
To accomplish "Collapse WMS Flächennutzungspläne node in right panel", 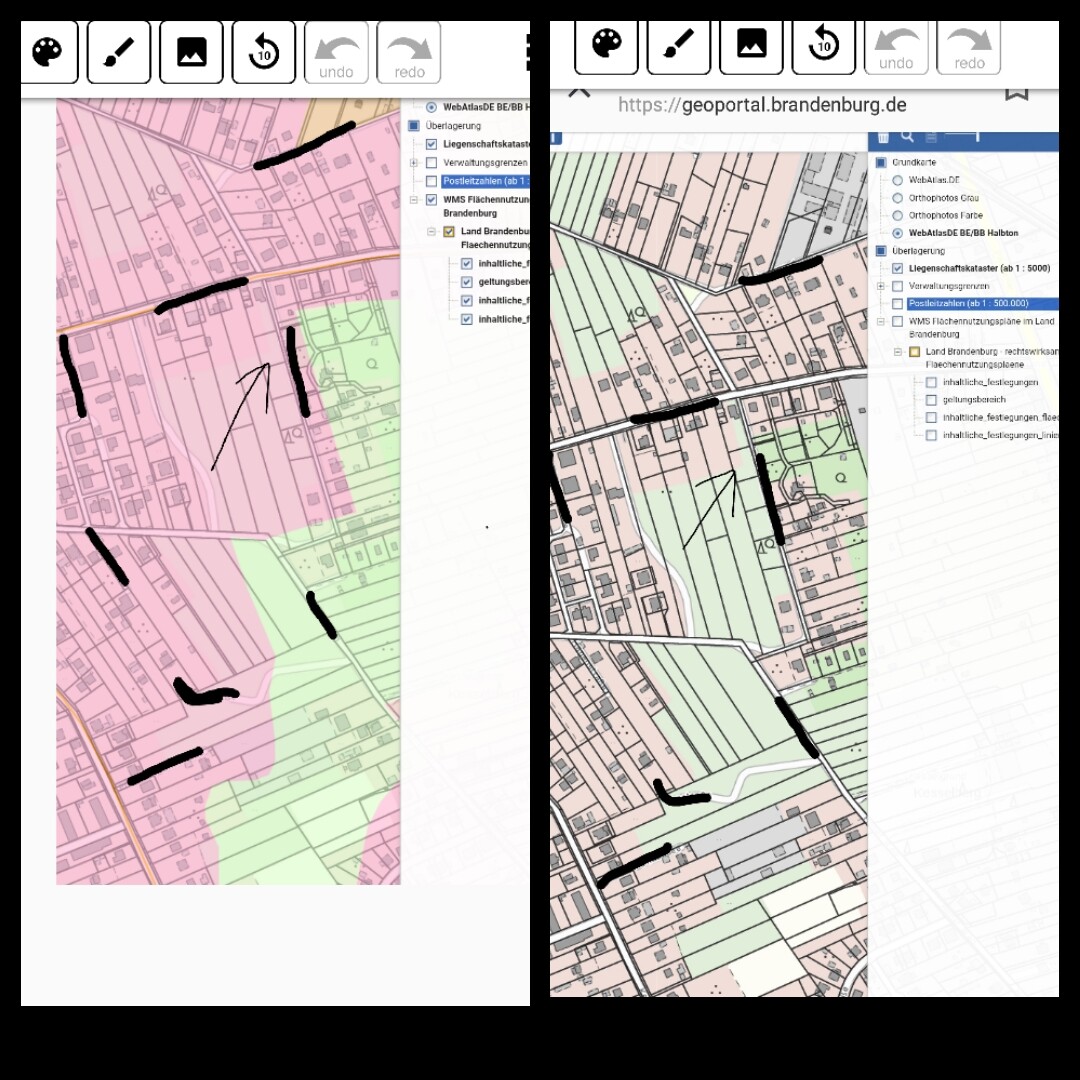I will pos(881,321).
